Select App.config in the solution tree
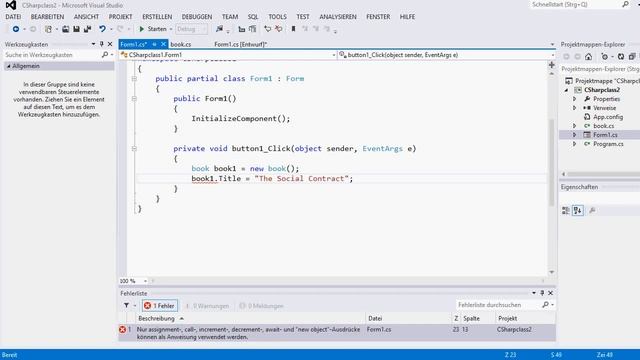 pyautogui.click(x=608, y=117)
